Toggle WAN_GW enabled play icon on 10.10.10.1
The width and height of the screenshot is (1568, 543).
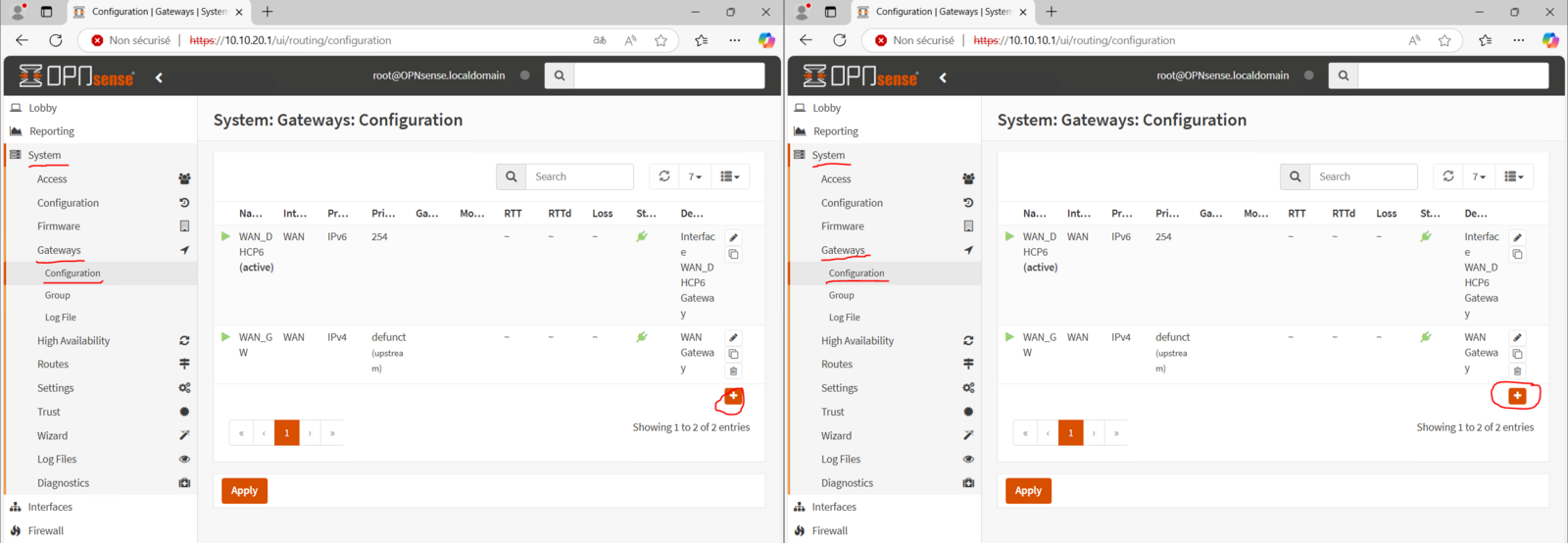1009,337
